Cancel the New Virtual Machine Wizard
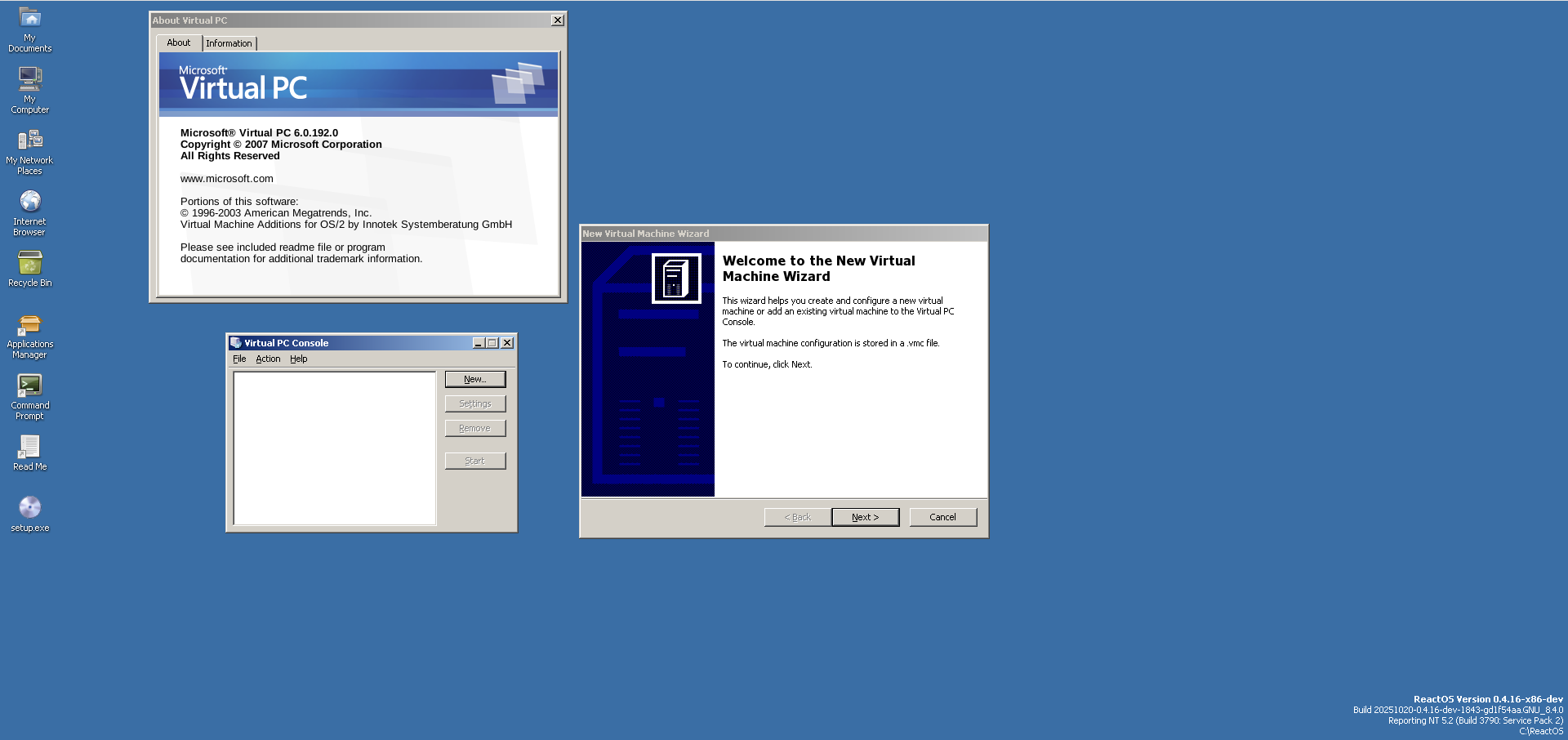This screenshot has height=740, width=1568. [942, 517]
